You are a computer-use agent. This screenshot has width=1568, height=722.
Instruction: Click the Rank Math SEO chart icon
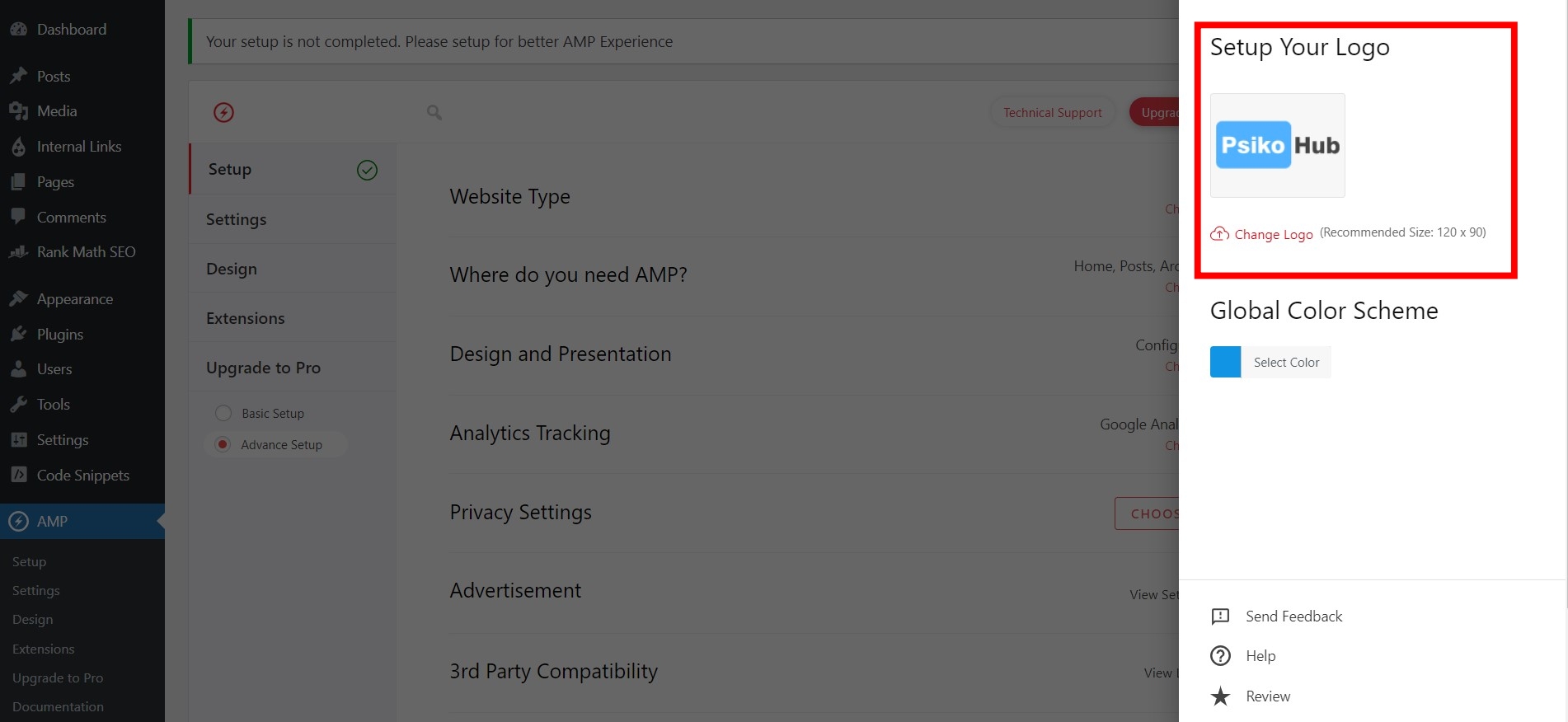(x=18, y=252)
